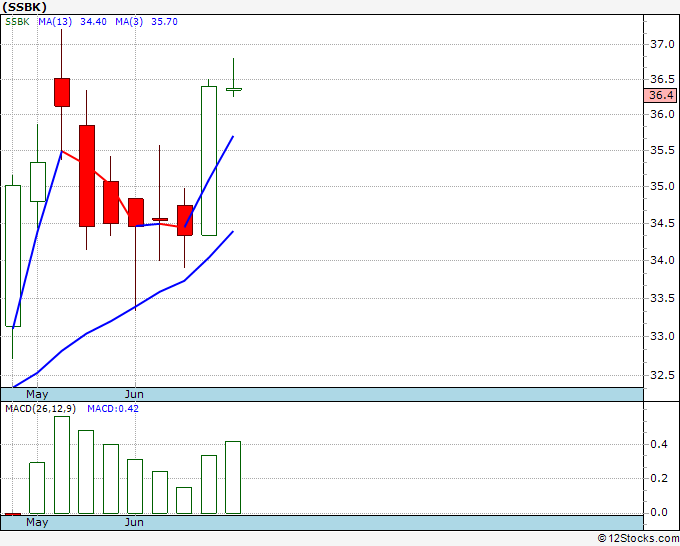Click the 0.4 MACD axis label

click(x=659, y=444)
